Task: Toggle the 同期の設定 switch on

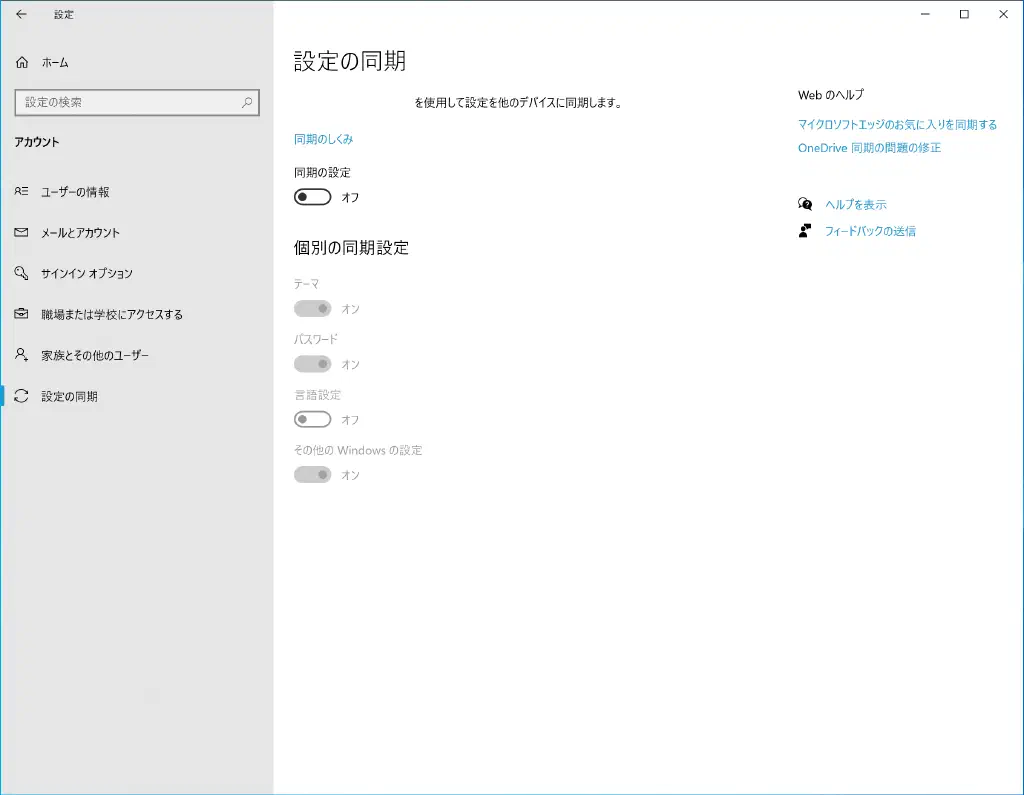Action: point(312,197)
